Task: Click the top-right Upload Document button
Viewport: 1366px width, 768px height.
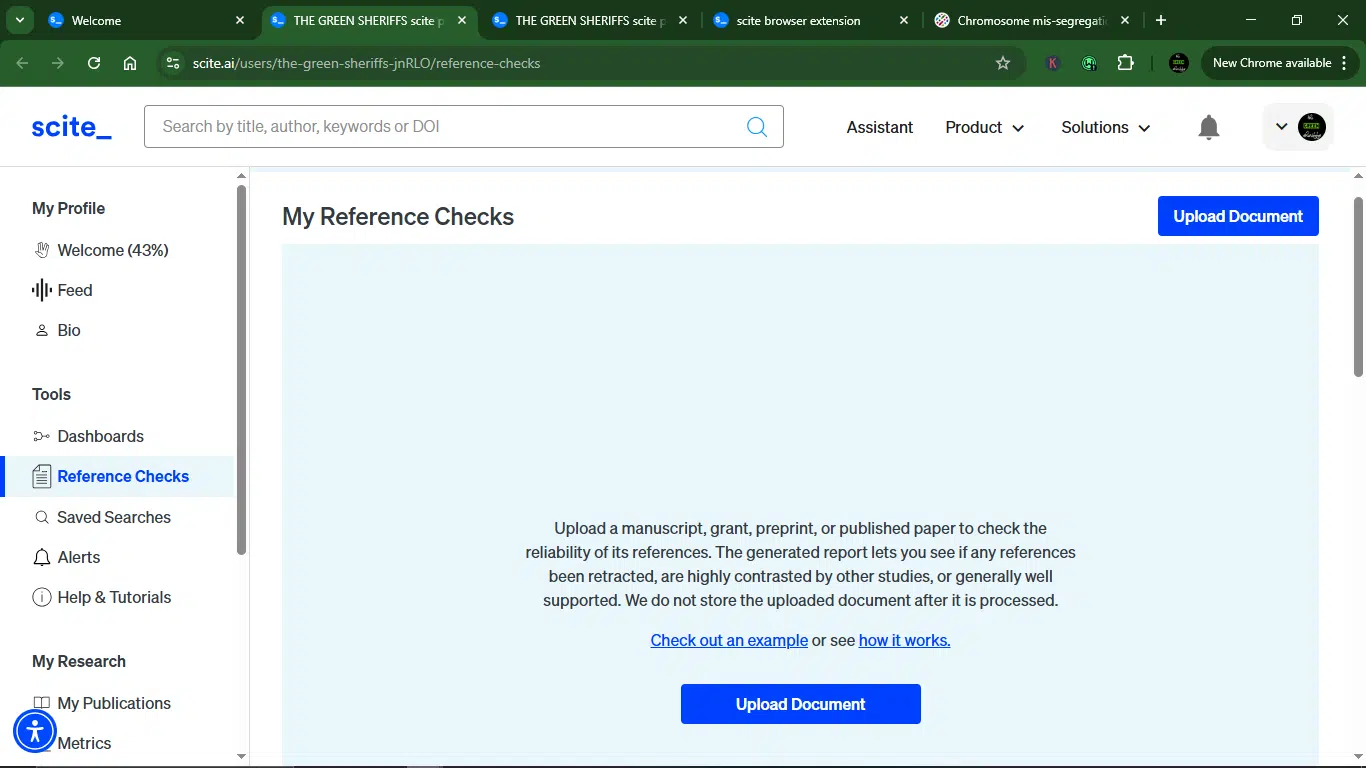Action: tap(1238, 216)
